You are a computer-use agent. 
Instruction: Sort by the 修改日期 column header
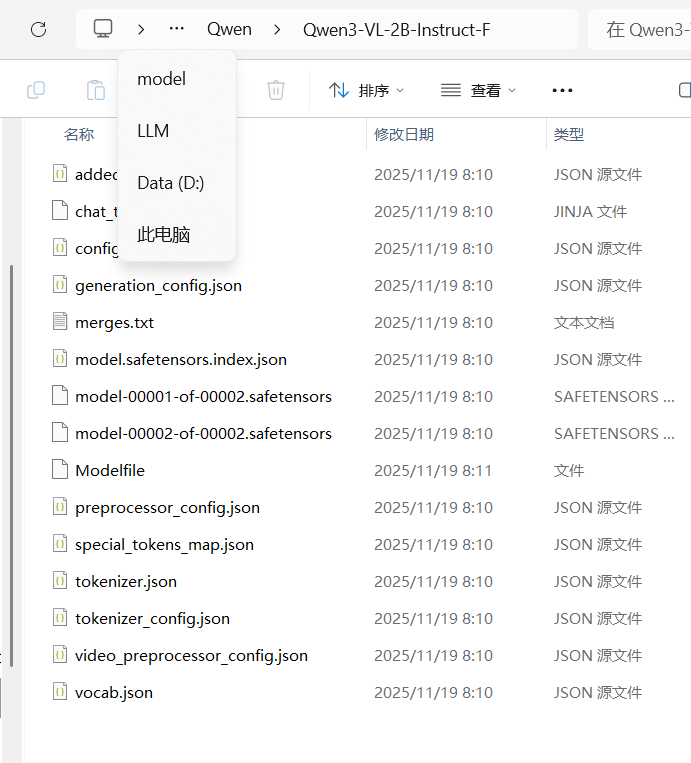[404, 134]
